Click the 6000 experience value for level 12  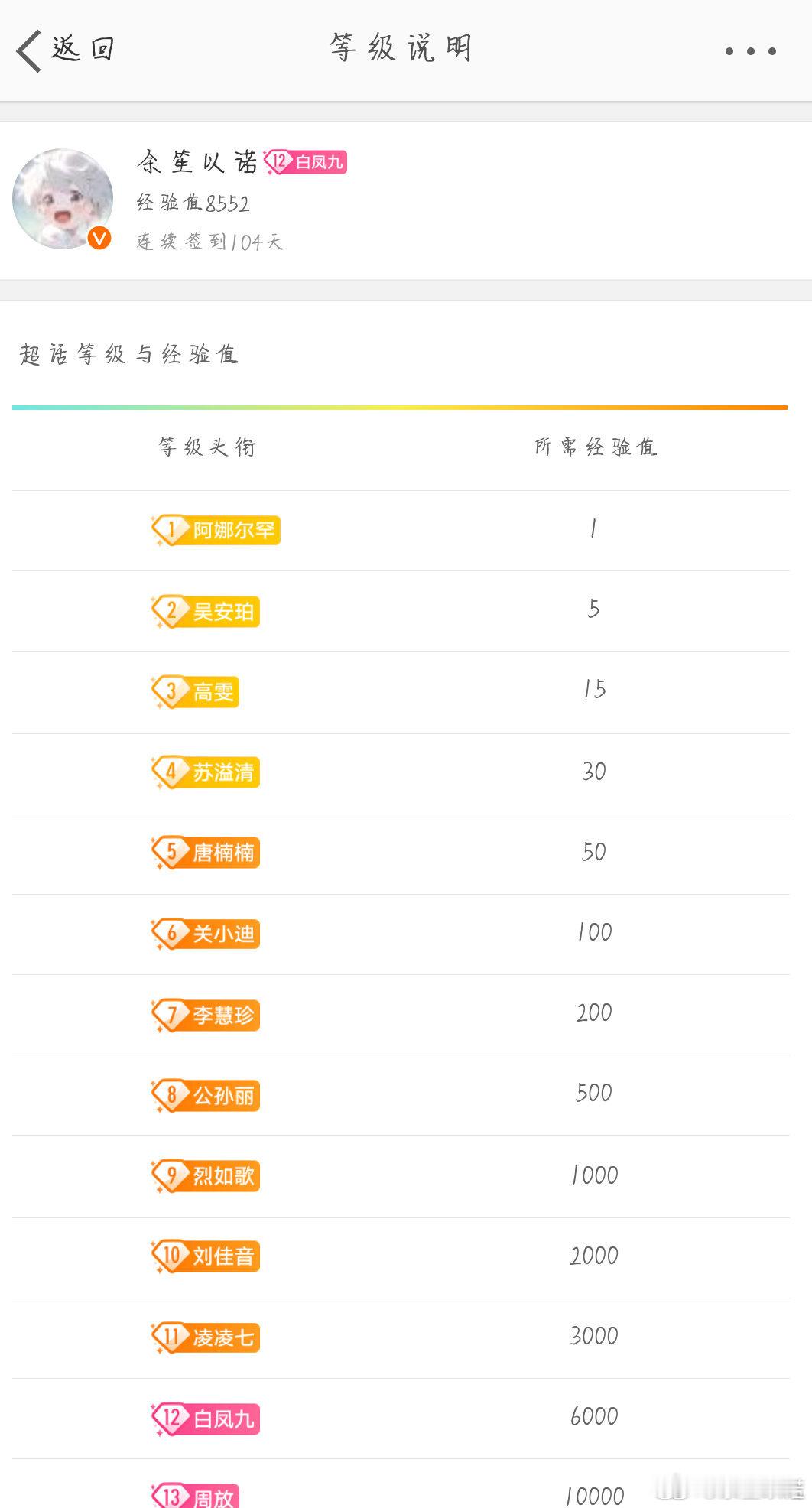pos(594,1416)
